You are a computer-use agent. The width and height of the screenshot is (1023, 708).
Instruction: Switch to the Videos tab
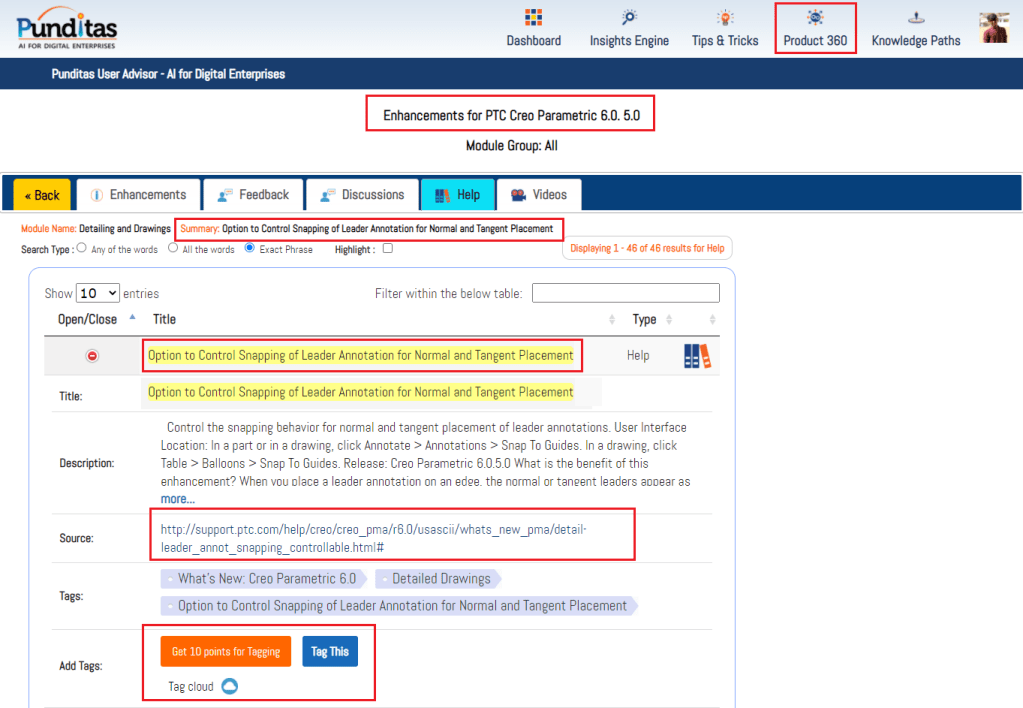(x=538, y=195)
